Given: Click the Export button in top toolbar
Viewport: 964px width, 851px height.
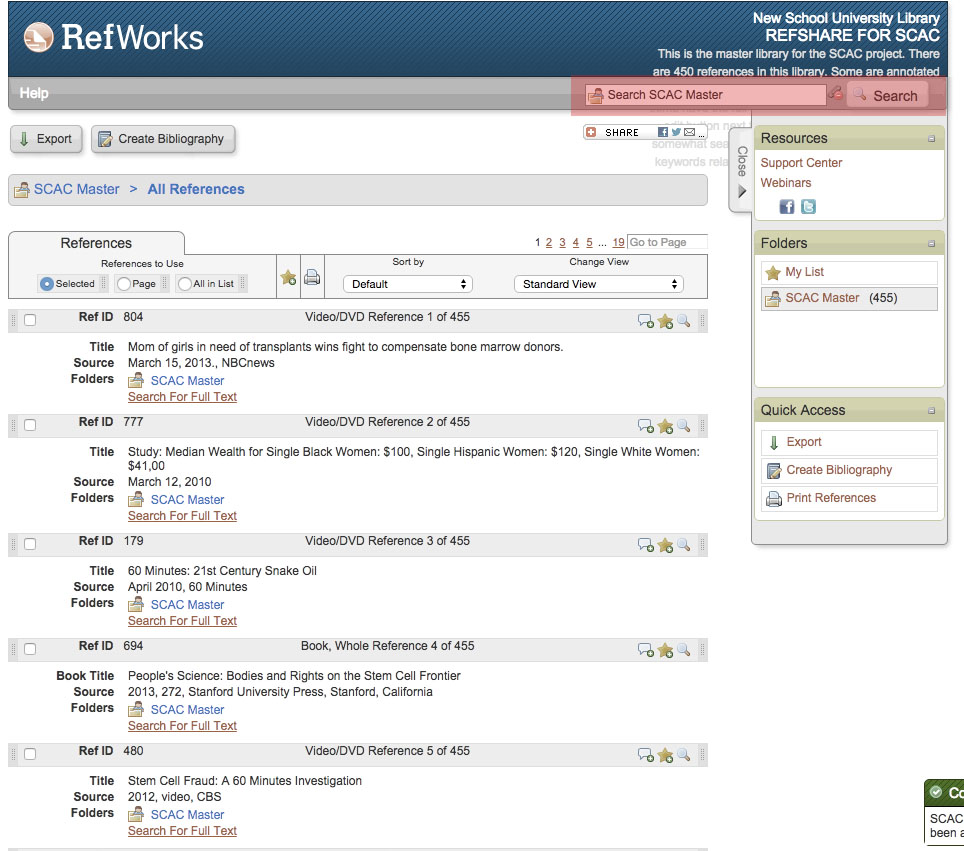Looking at the screenshot, I should [x=45, y=139].
